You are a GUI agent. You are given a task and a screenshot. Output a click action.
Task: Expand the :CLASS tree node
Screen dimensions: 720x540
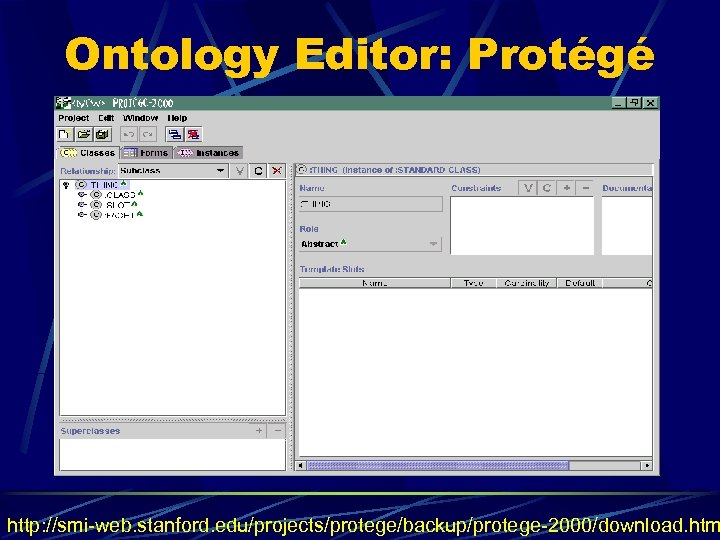tap(82, 195)
